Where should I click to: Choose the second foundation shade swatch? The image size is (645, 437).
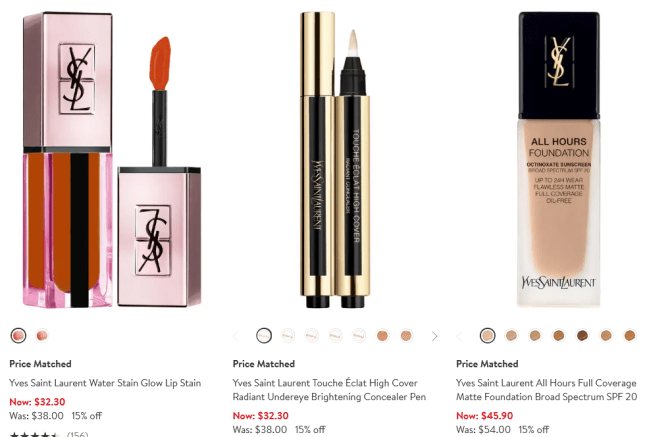coord(511,335)
